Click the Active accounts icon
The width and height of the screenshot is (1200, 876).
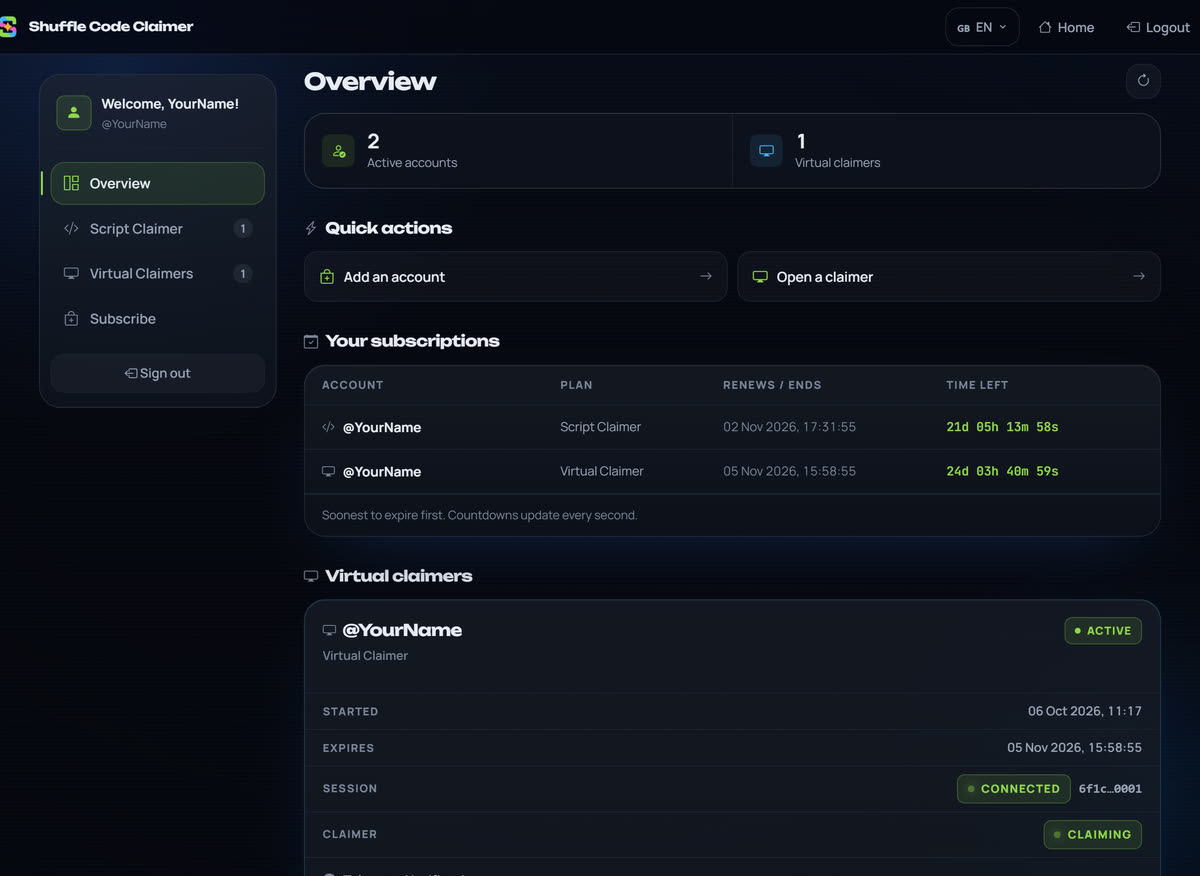338,151
